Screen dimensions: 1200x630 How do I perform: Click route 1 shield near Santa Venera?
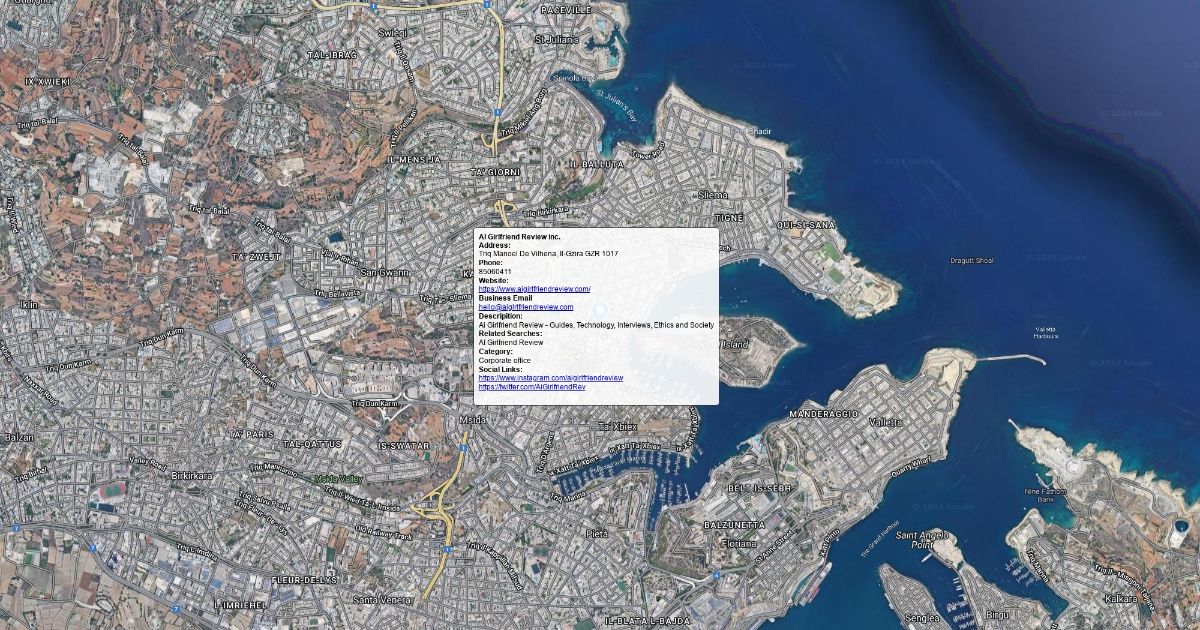coord(448,549)
